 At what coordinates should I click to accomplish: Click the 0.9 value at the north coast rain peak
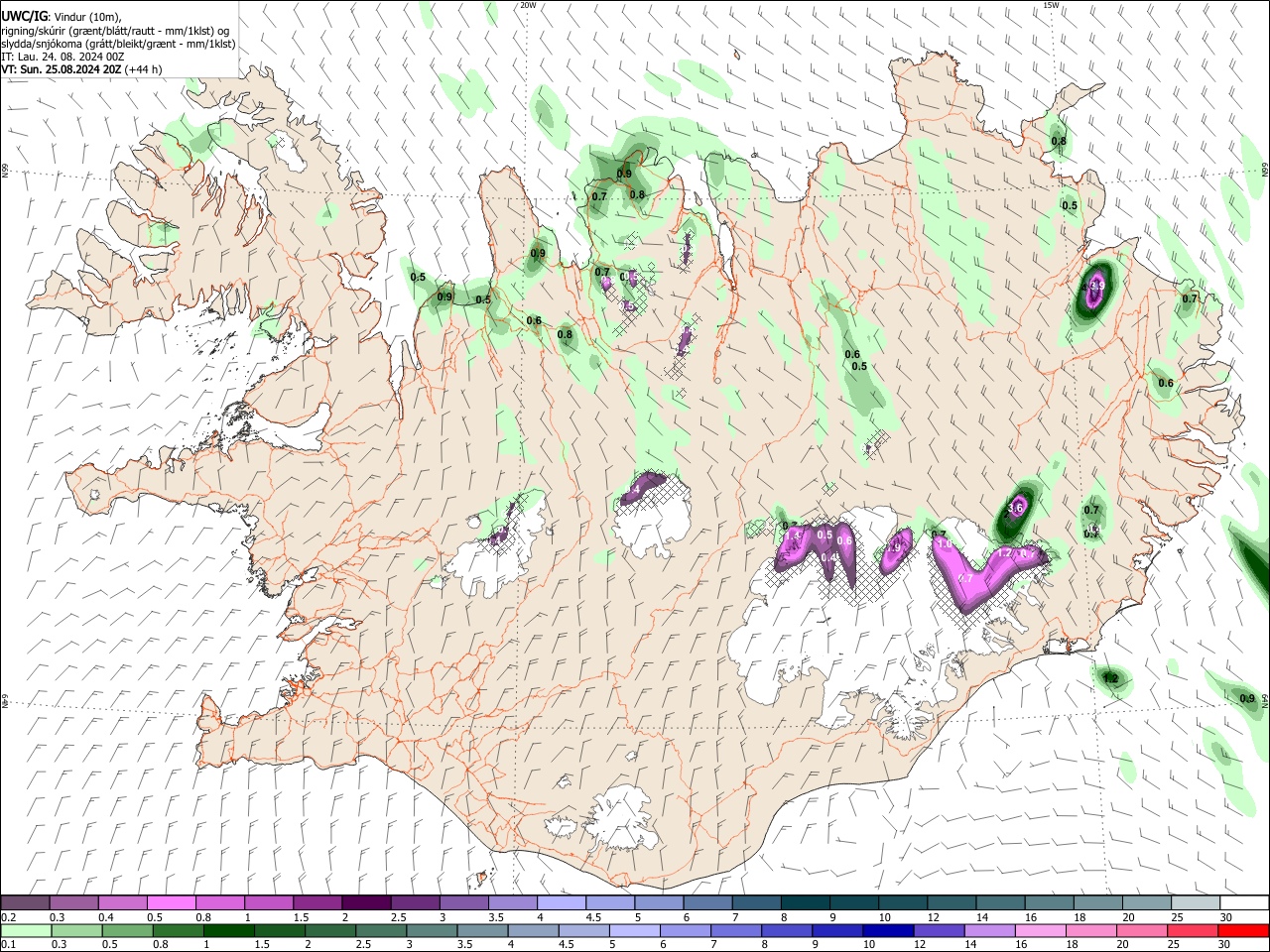[x=624, y=174]
